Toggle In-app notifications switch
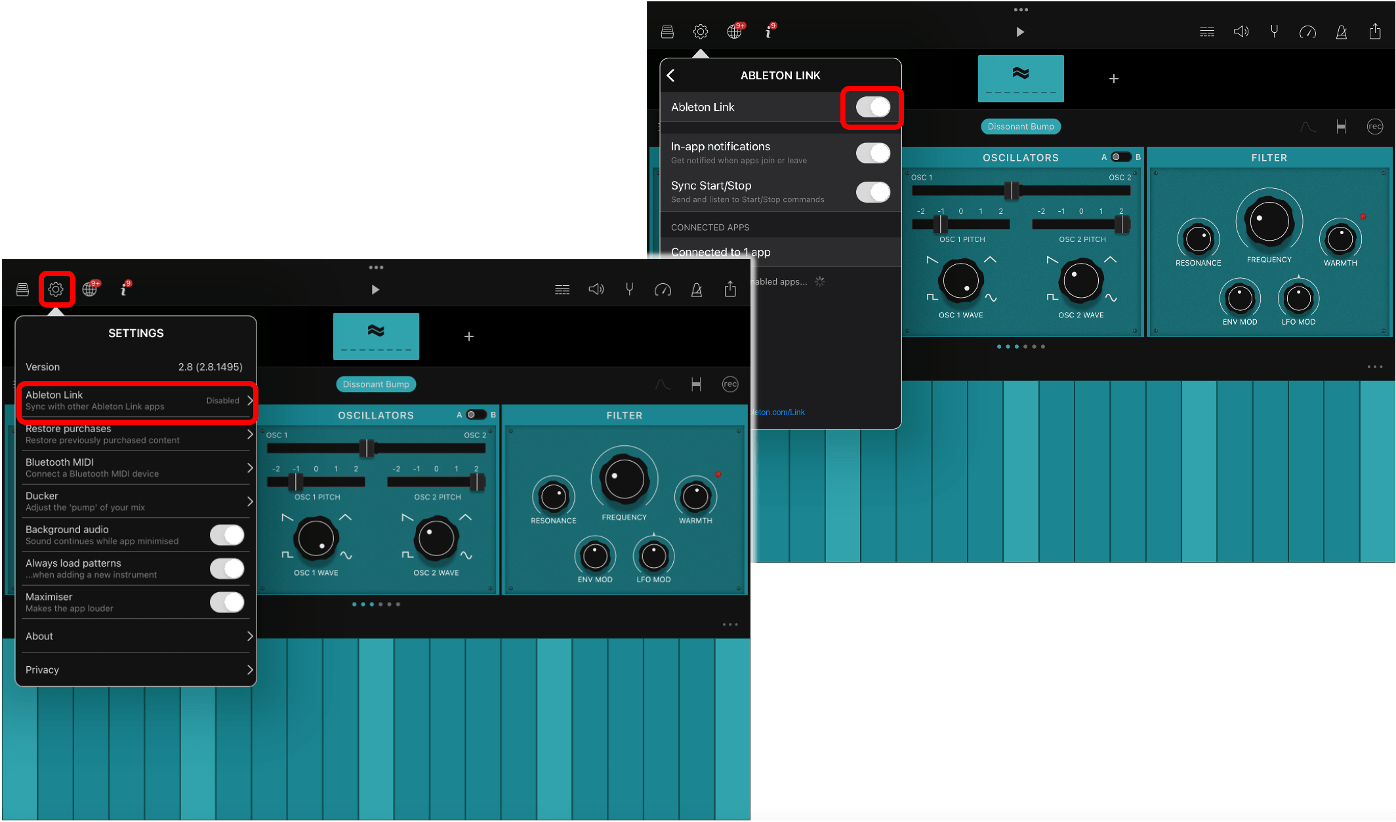1396x822 pixels. coord(873,153)
